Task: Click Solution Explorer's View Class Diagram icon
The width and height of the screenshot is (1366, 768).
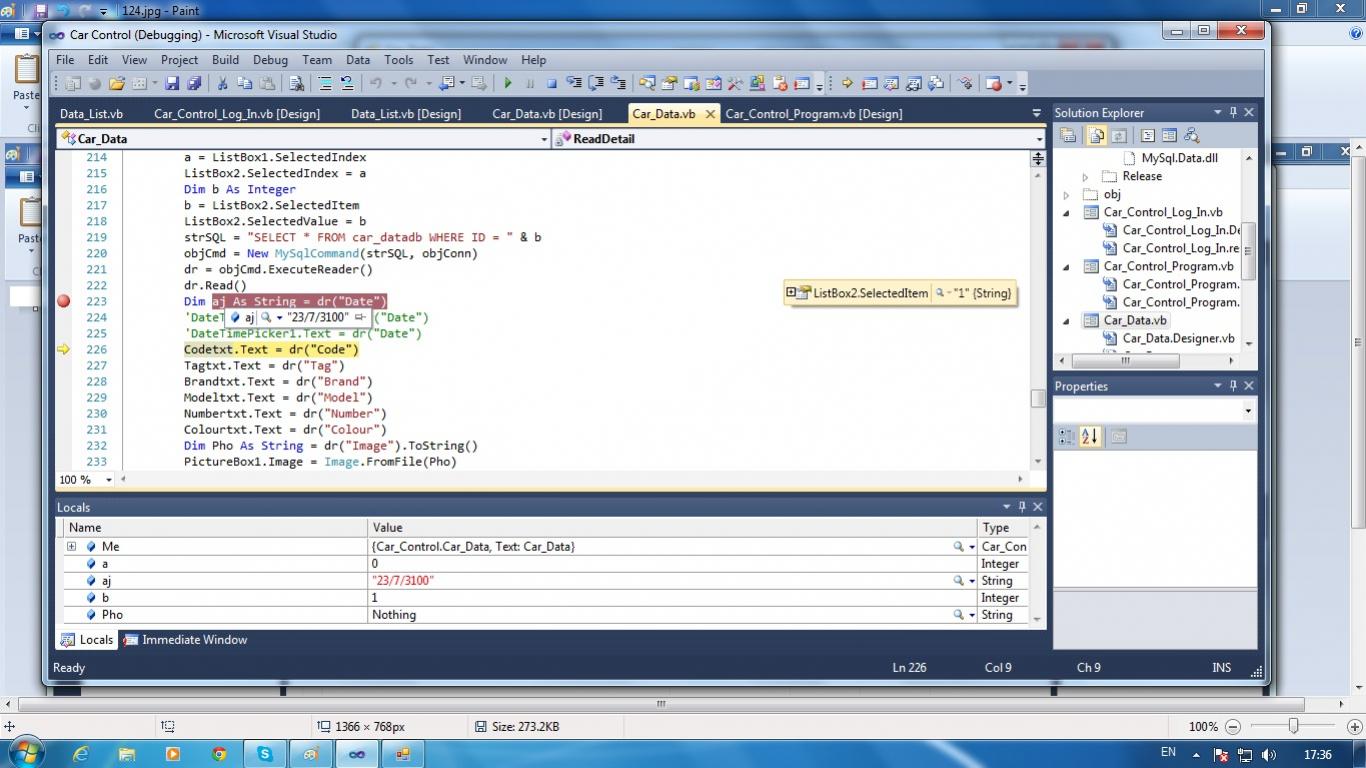Action: pyautogui.click(x=1191, y=136)
